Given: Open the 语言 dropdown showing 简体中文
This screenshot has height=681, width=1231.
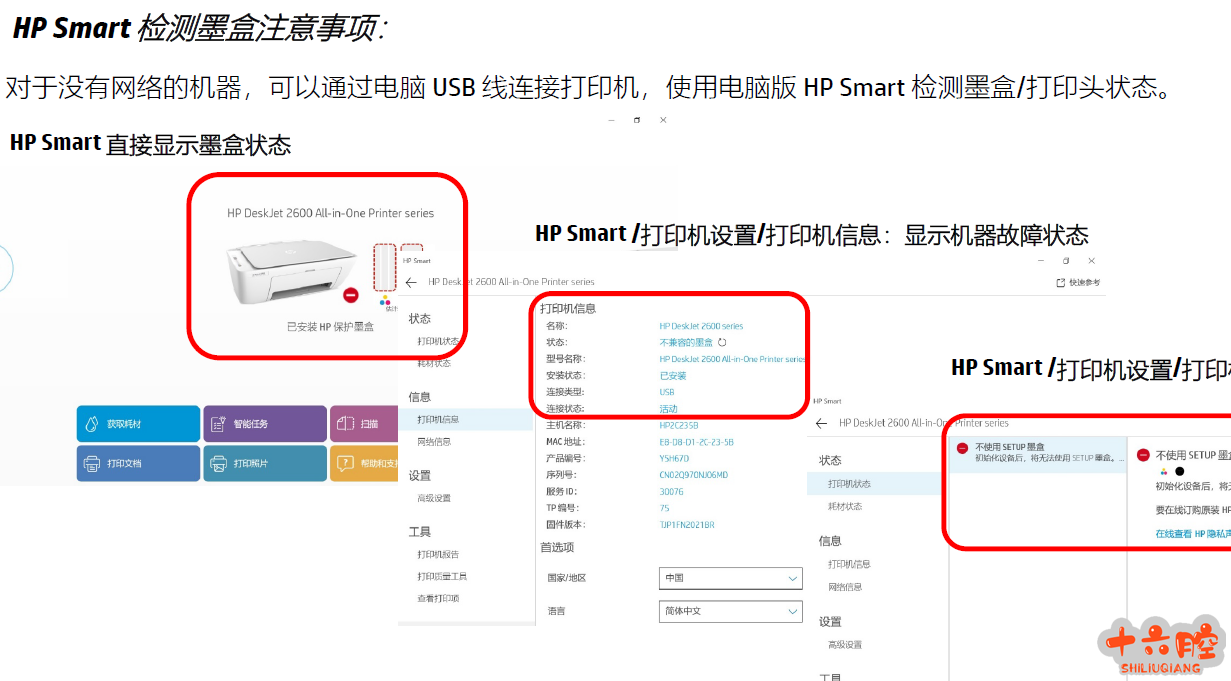Looking at the screenshot, I should pos(732,611).
